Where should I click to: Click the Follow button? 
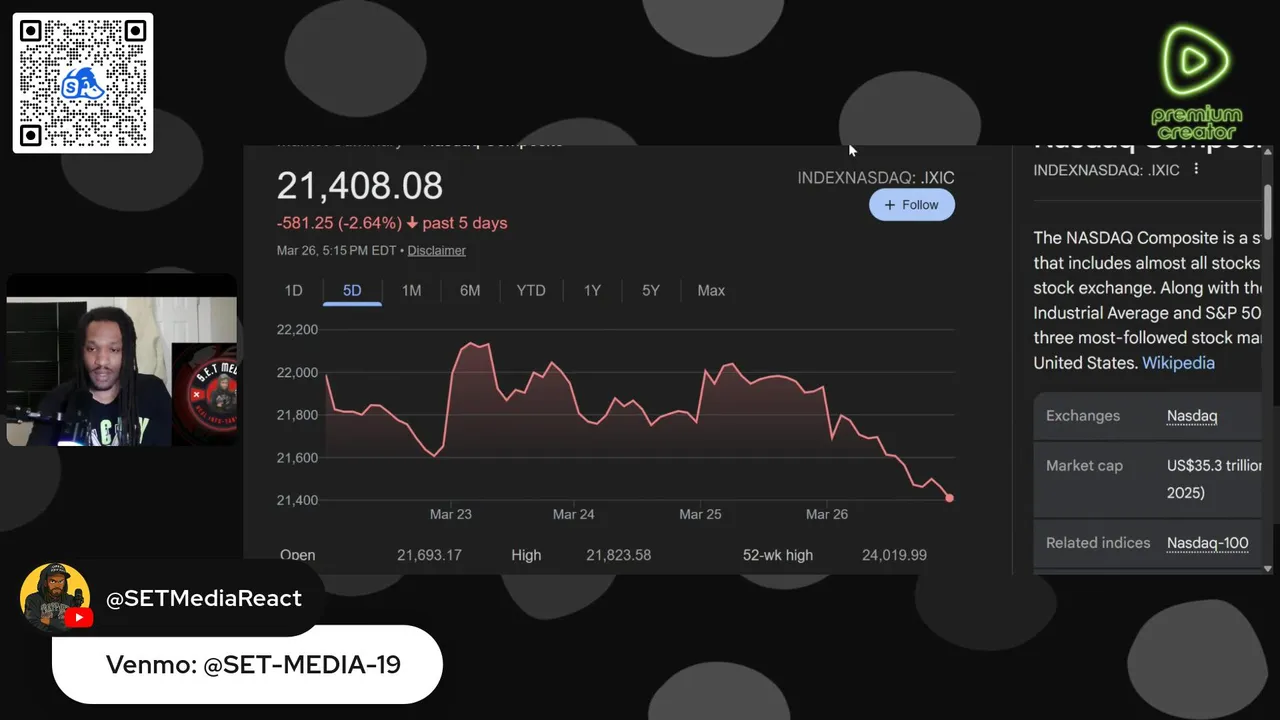[x=912, y=205]
